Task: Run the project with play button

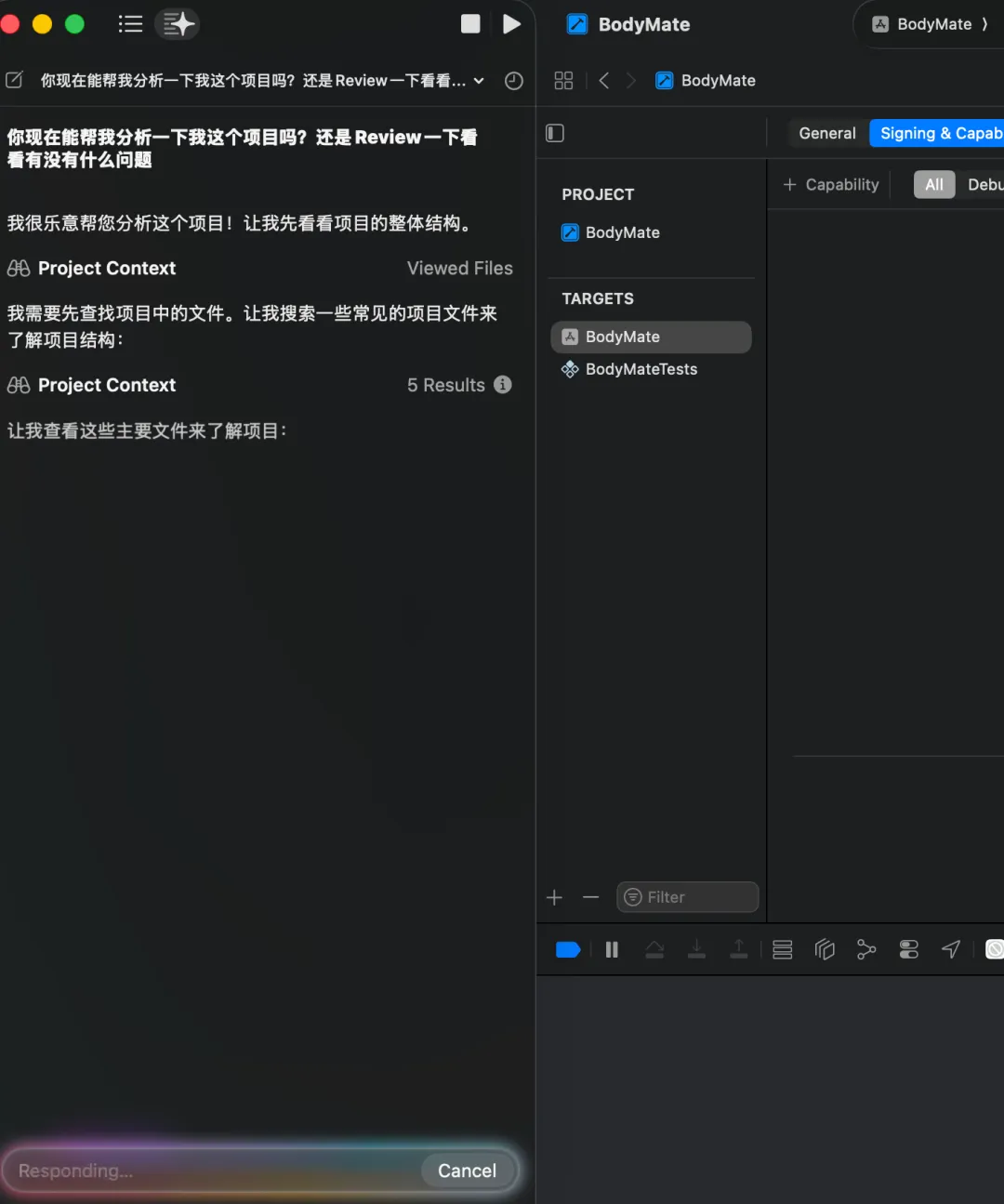Action: pyautogui.click(x=511, y=24)
